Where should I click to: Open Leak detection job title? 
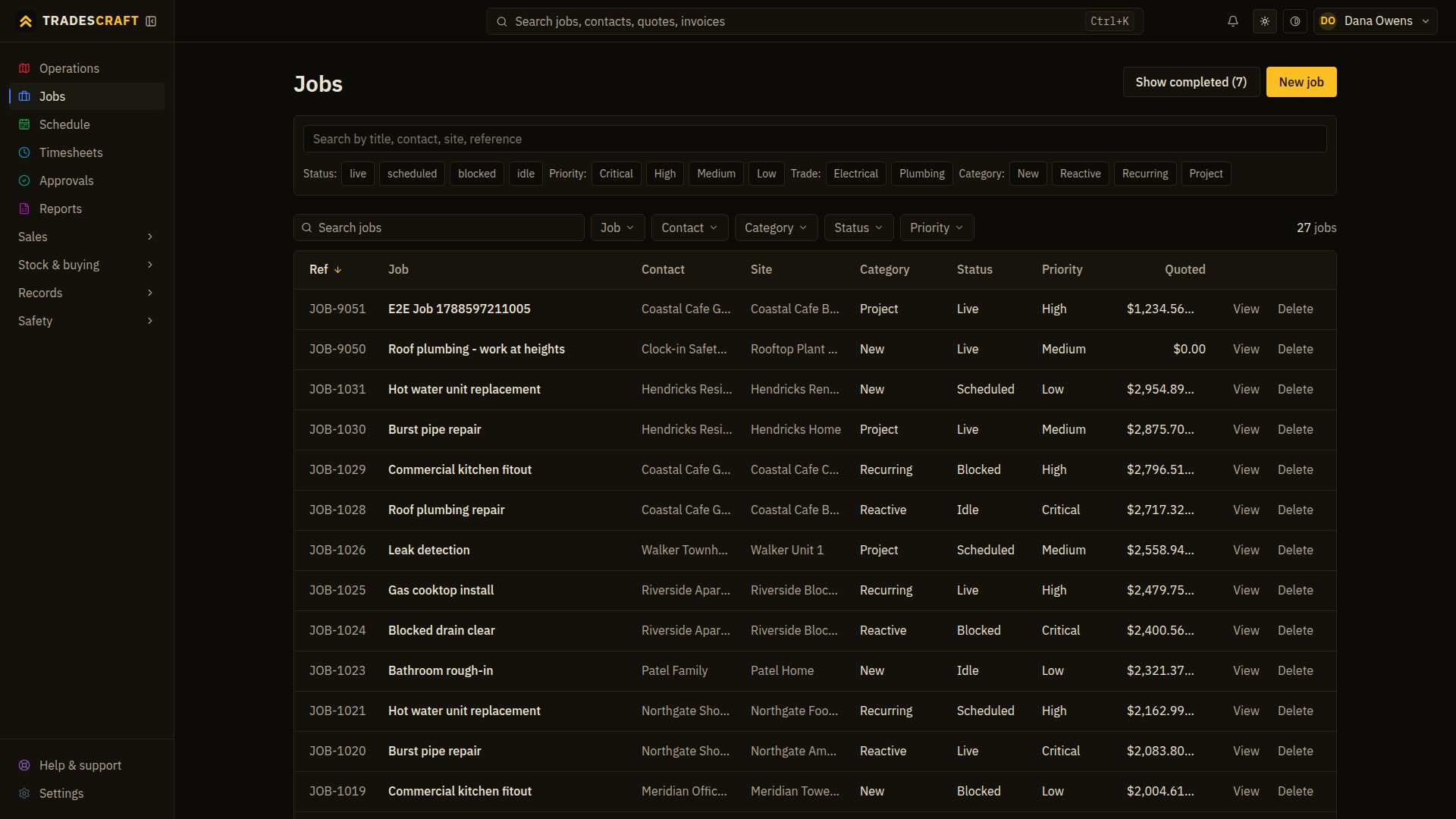point(428,550)
